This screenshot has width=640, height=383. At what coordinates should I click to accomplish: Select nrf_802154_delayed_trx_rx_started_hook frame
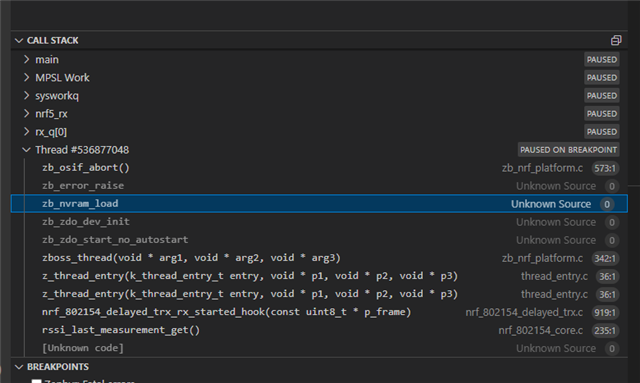click(319, 312)
